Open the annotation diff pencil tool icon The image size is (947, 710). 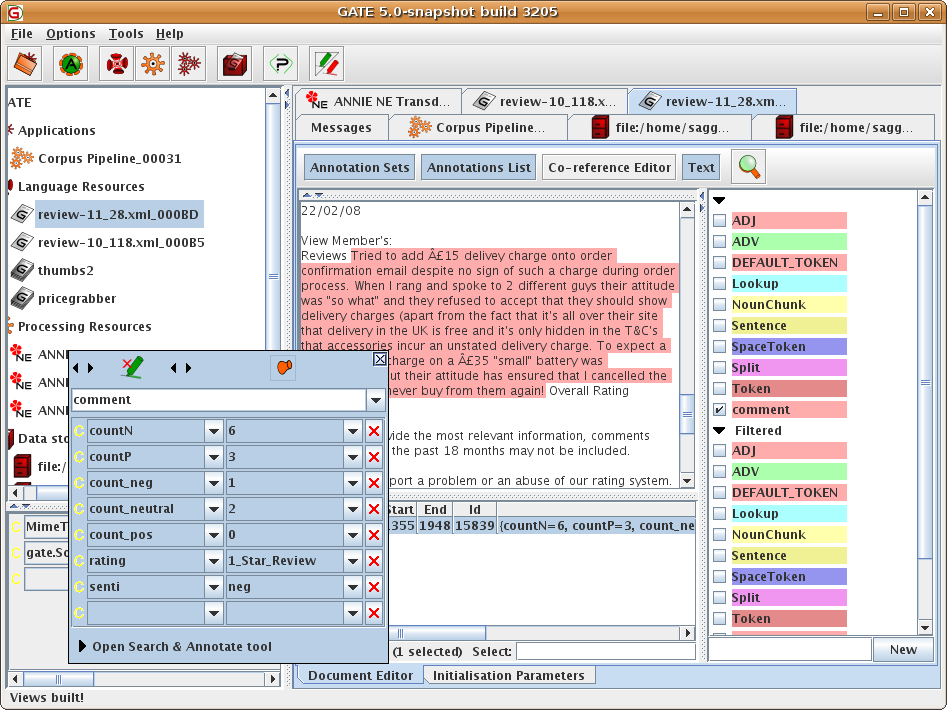tap(327, 63)
